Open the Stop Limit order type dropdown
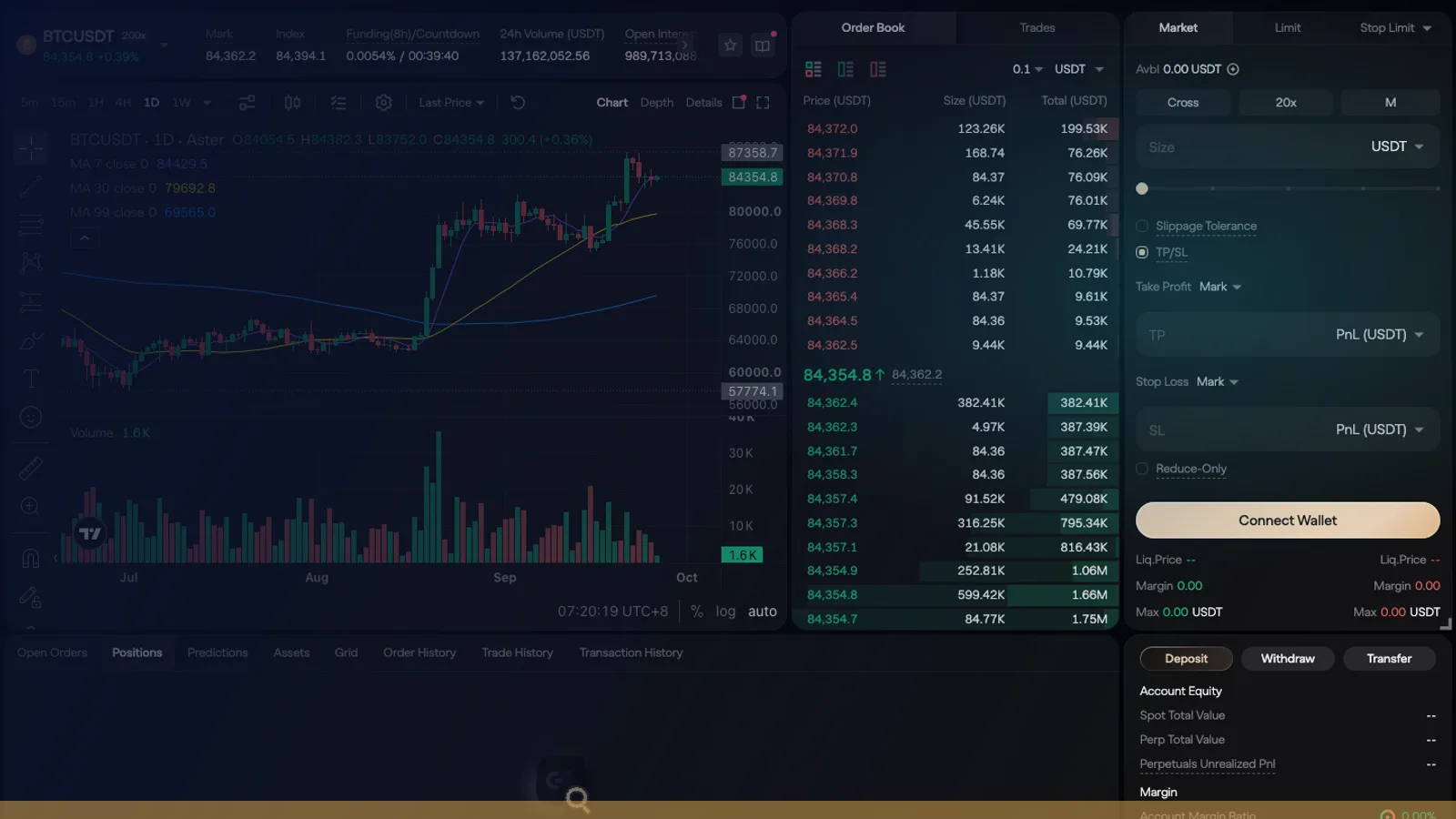The image size is (1456, 819). tap(1396, 28)
